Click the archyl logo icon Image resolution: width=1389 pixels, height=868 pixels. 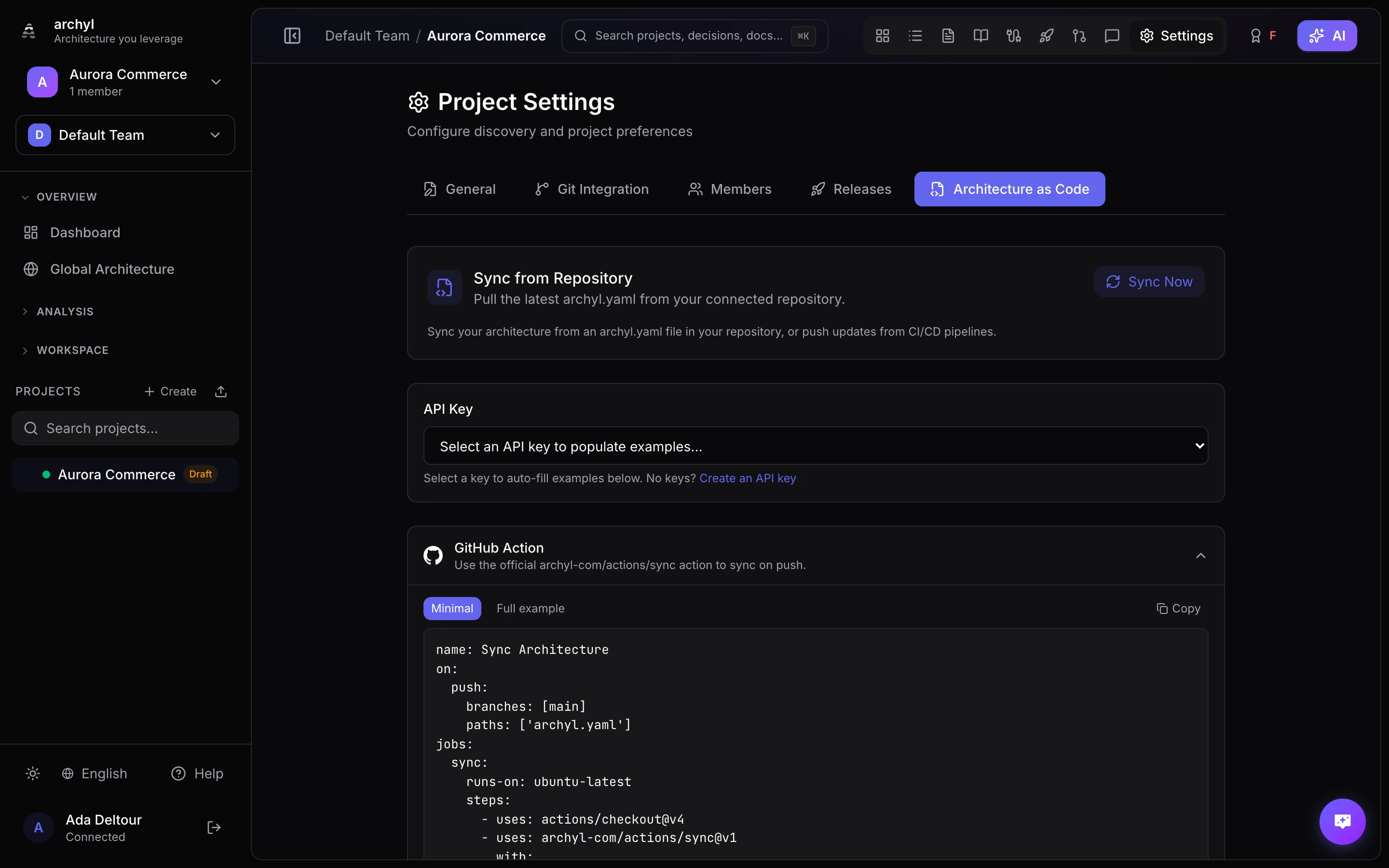29,30
